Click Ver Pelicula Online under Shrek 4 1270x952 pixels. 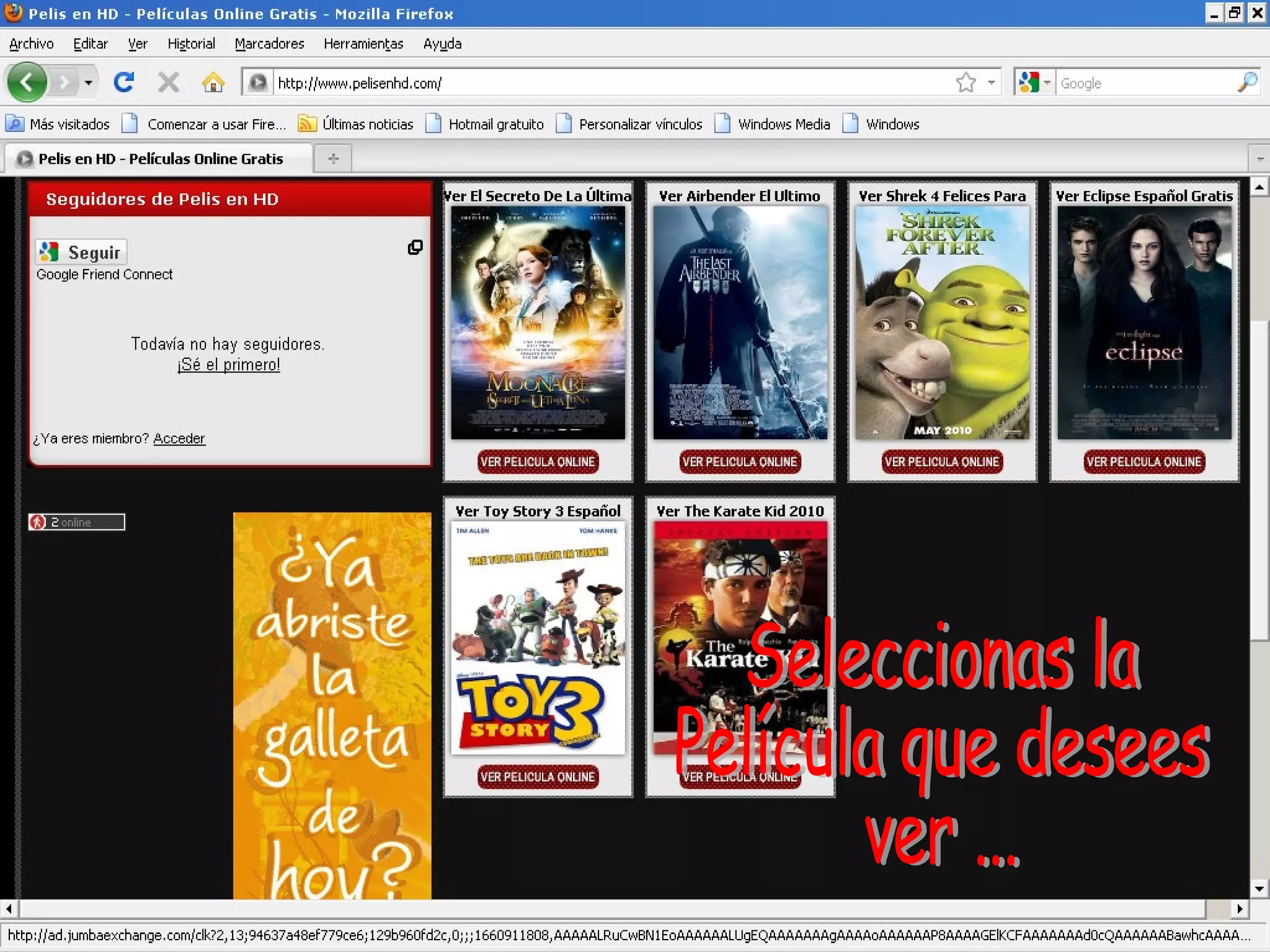(x=942, y=462)
